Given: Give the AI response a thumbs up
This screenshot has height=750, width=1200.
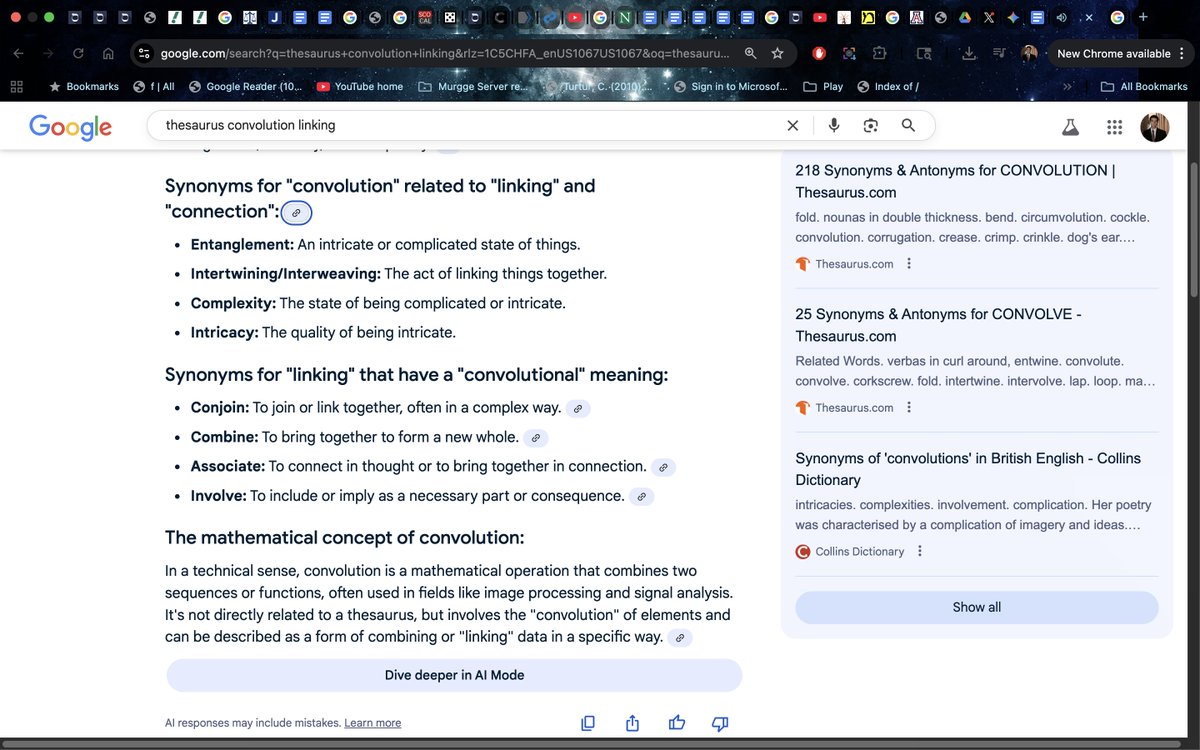Looking at the screenshot, I should (676, 723).
